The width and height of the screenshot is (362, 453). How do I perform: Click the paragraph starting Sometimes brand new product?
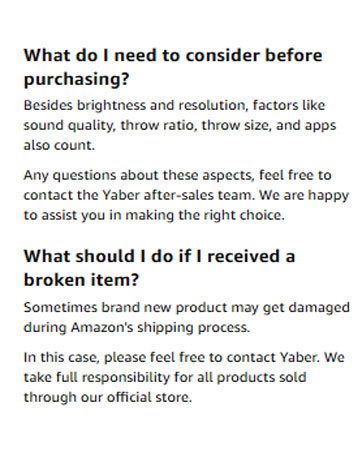pyautogui.click(x=187, y=317)
